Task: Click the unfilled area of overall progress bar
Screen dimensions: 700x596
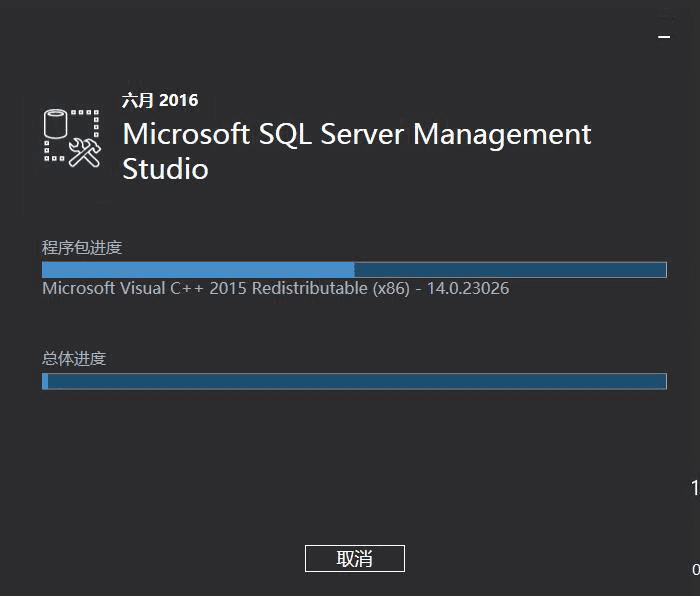Action: tap(357, 381)
